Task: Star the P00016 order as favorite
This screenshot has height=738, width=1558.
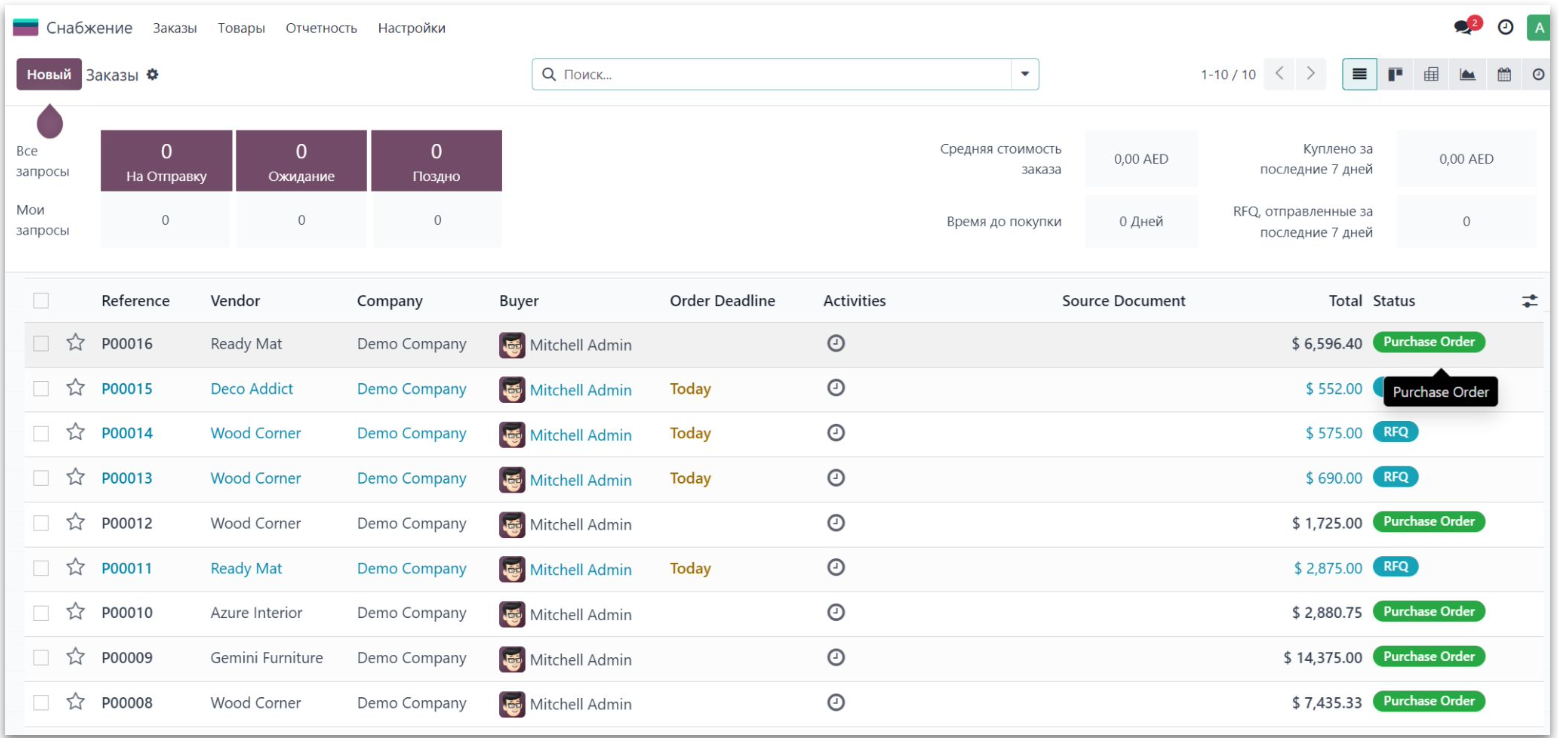Action: click(75, 343)
